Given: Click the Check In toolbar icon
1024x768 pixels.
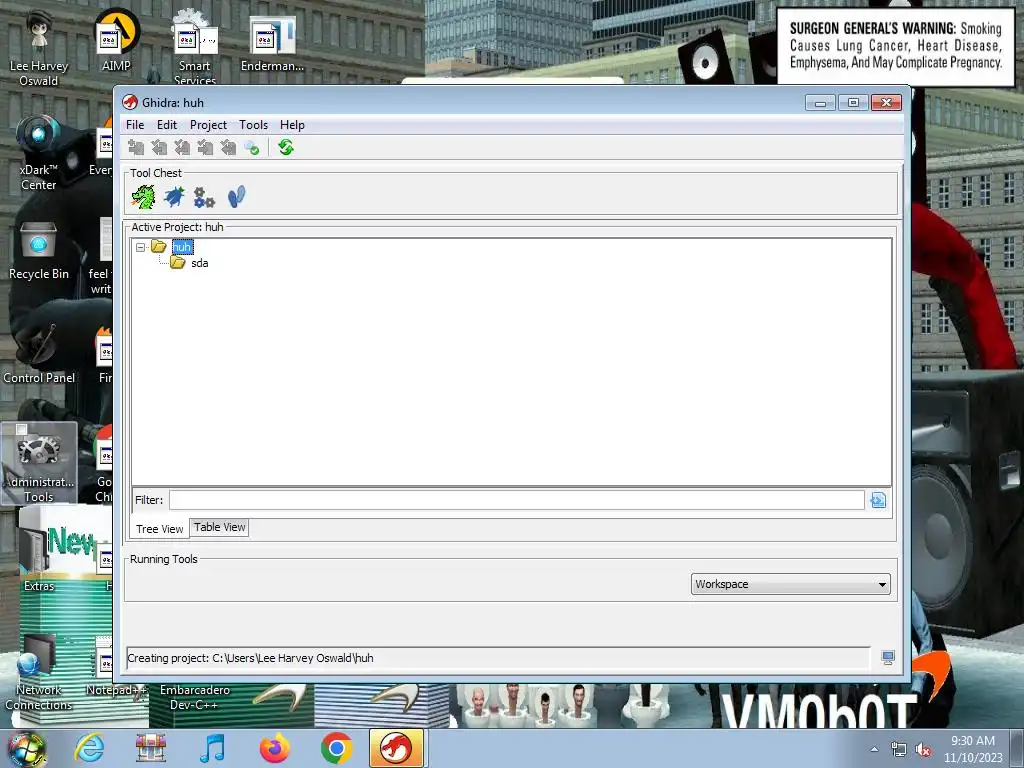Looking at the screenshot, I should (205, 148).
